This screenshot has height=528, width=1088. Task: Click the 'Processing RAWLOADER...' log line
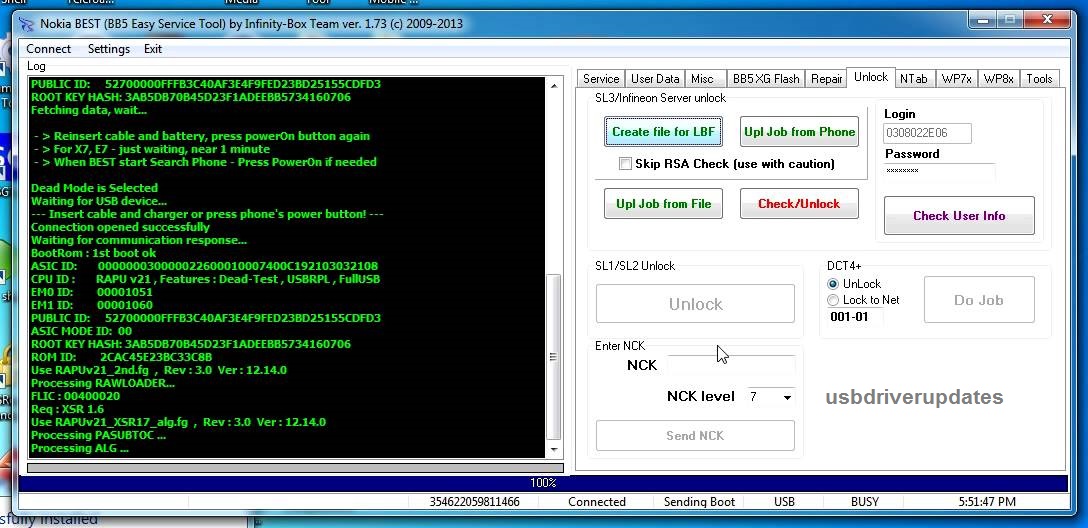tap(103, 383)
